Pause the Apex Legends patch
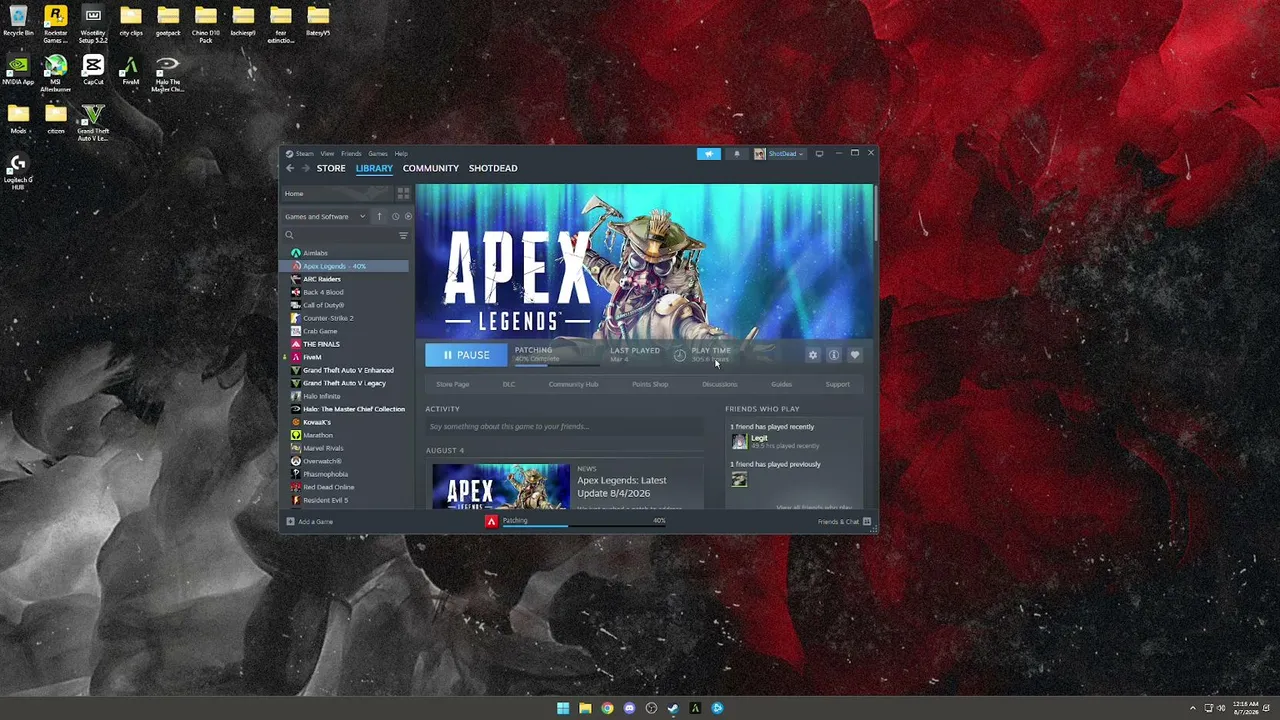Viewport: 1280px width, 720px height. click(x=466, y=355)
